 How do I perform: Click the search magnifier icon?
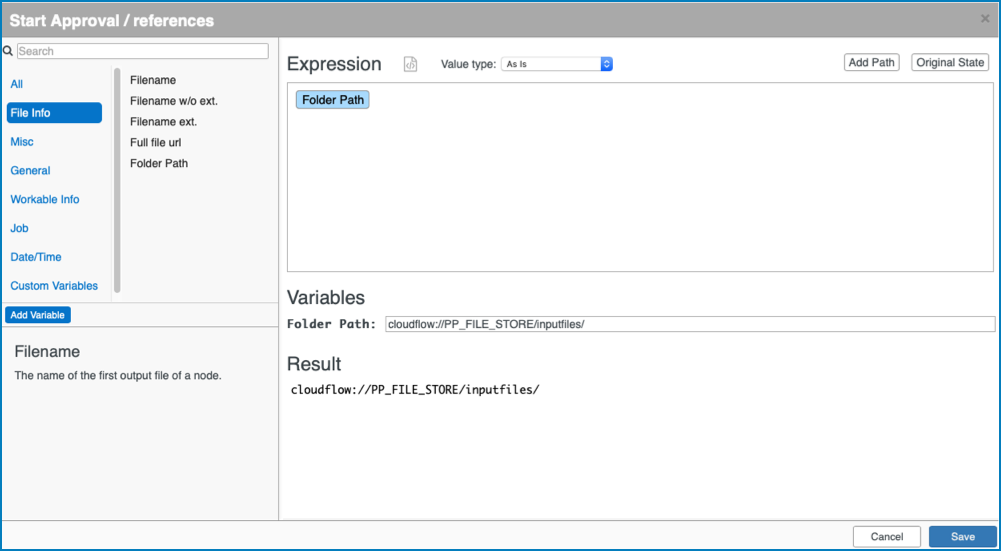click(x=8, y=51)
